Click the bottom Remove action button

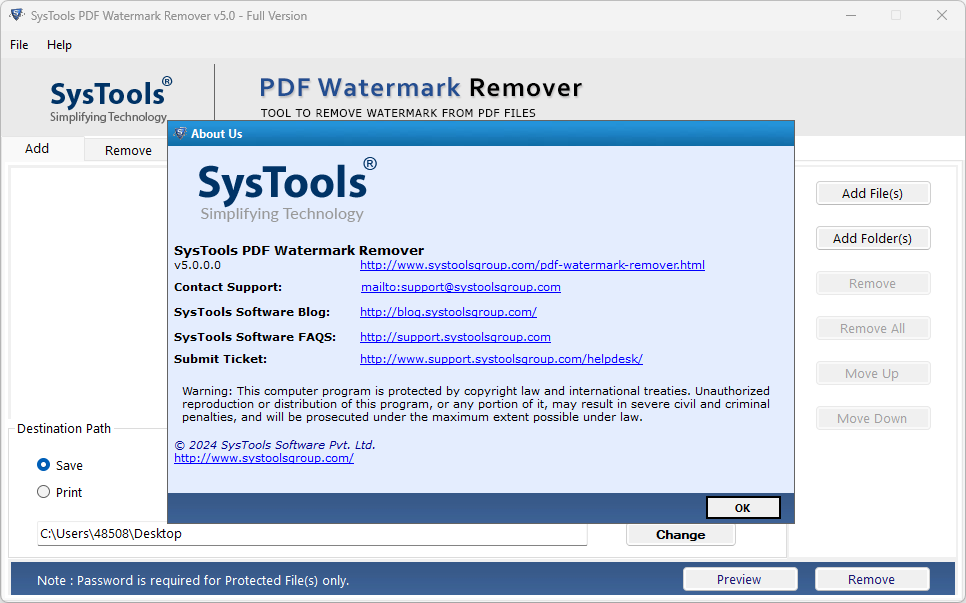pos(872,579)
